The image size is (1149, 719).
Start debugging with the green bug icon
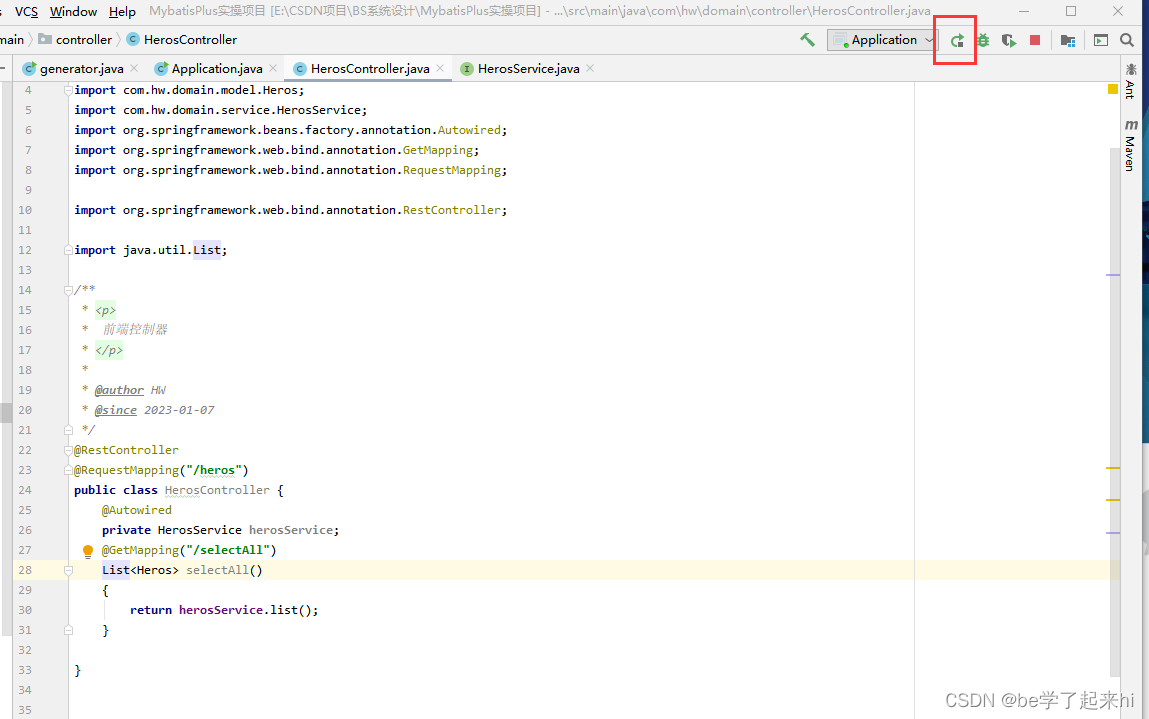983,40
